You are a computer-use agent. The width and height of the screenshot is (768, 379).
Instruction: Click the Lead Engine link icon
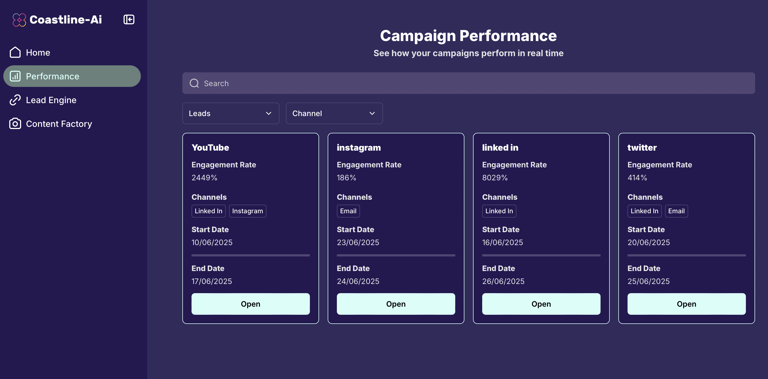(x=15, y=100)
